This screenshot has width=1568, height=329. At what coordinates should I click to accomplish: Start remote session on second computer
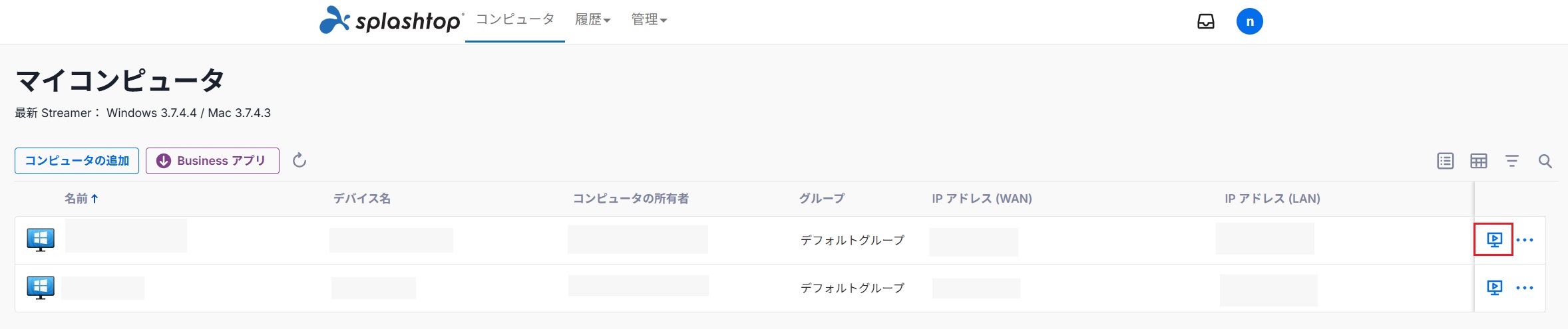coord(1494,287)
